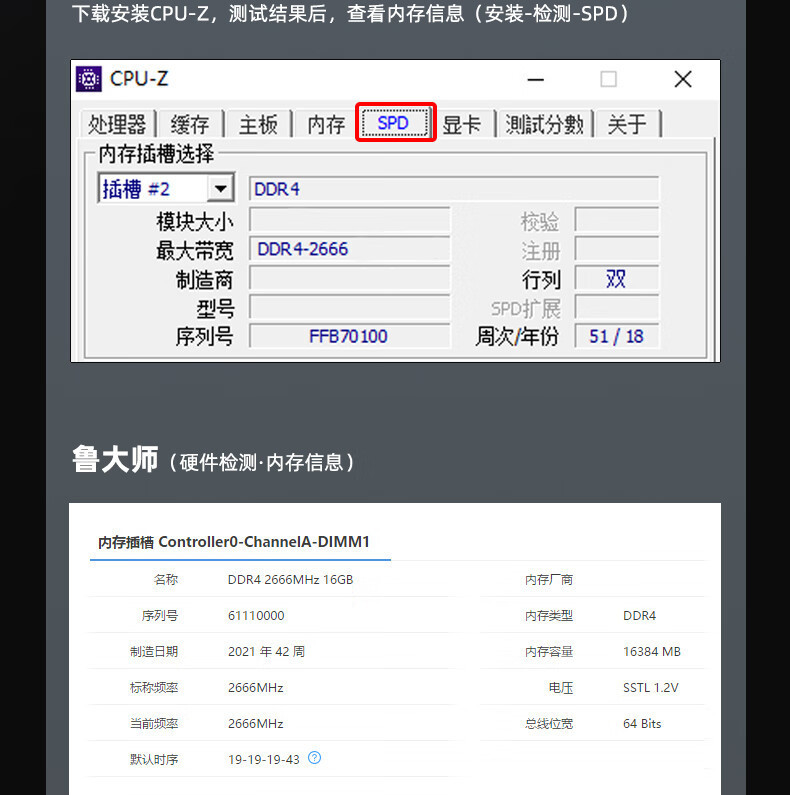
Task: Click the empty 校验 field
Action: (x=617, y=220)
